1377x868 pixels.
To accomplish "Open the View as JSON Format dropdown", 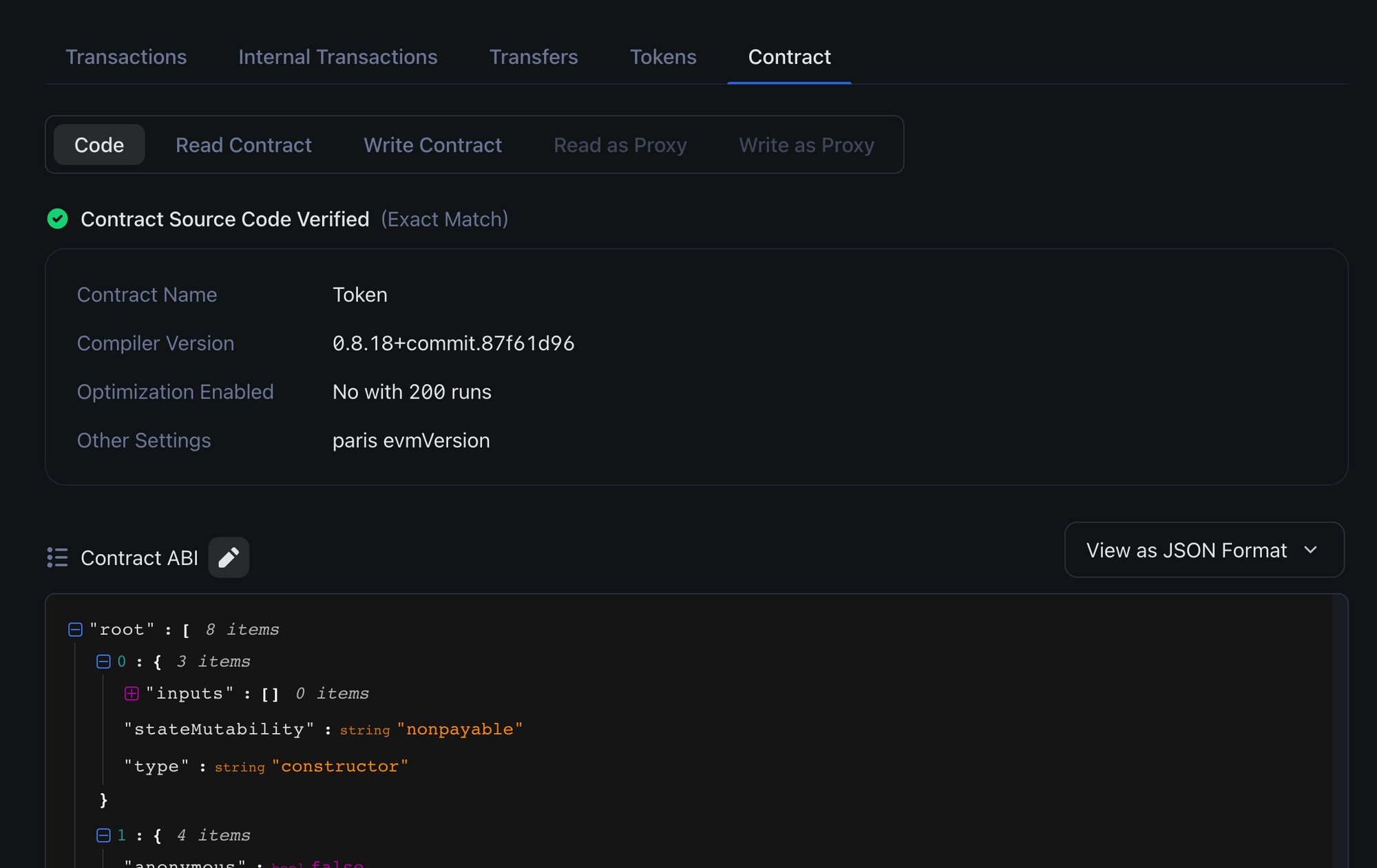I will (1203, 550).
